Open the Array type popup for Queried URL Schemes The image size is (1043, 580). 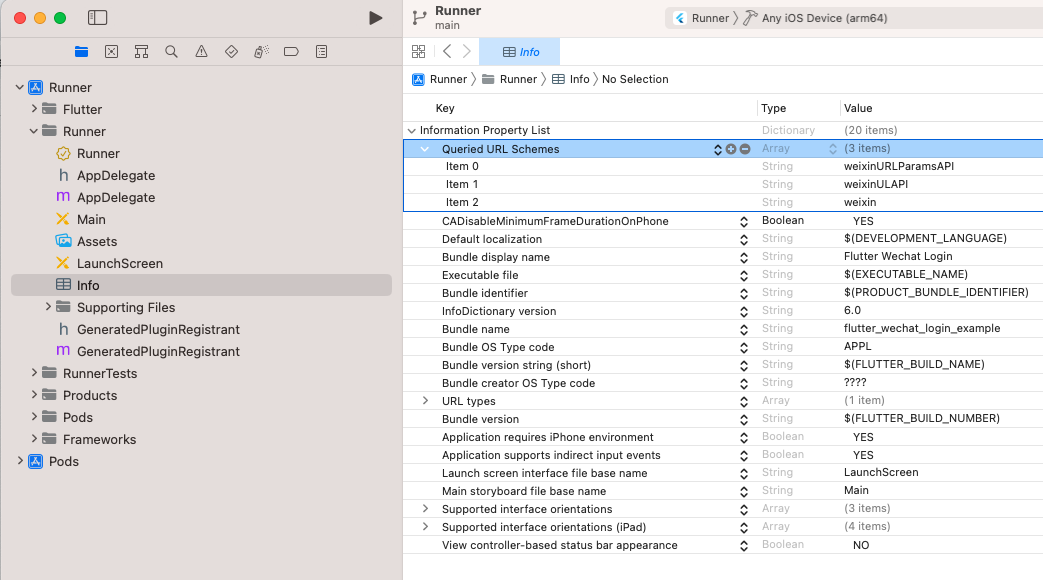(x=833, y=149)
